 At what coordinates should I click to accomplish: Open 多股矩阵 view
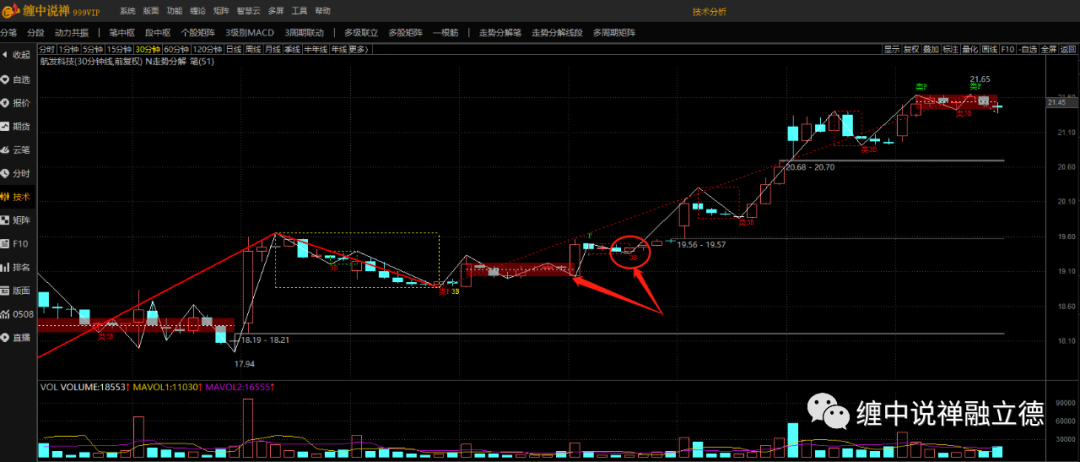click(x=406, y=32)
